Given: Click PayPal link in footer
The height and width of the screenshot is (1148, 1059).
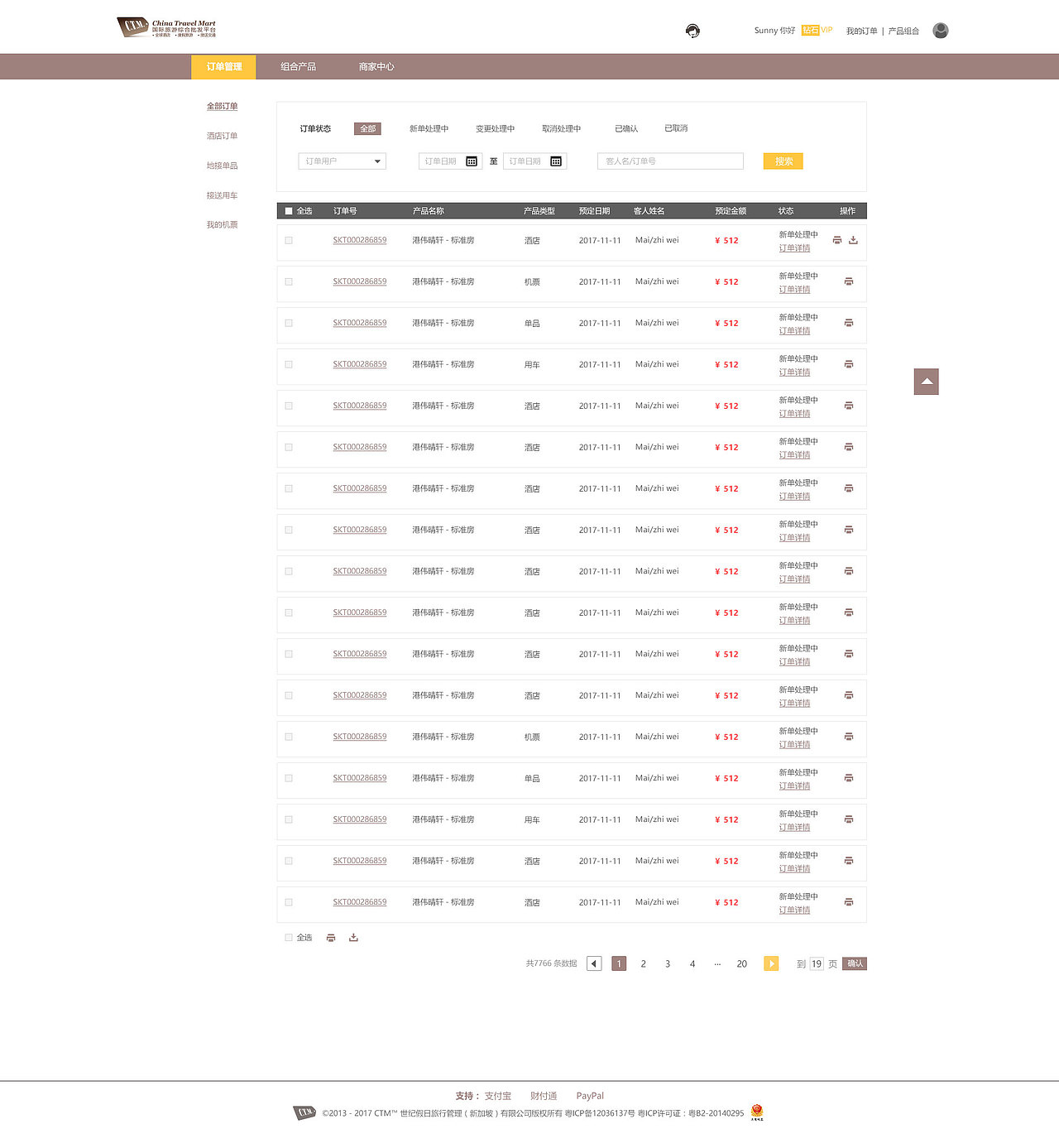Looking at the screenshot, I should pos(590,1096).
